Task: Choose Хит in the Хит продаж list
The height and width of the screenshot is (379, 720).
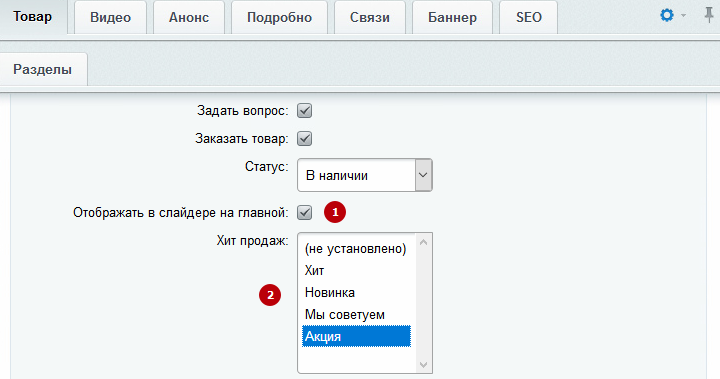Action: pos(356,271)
